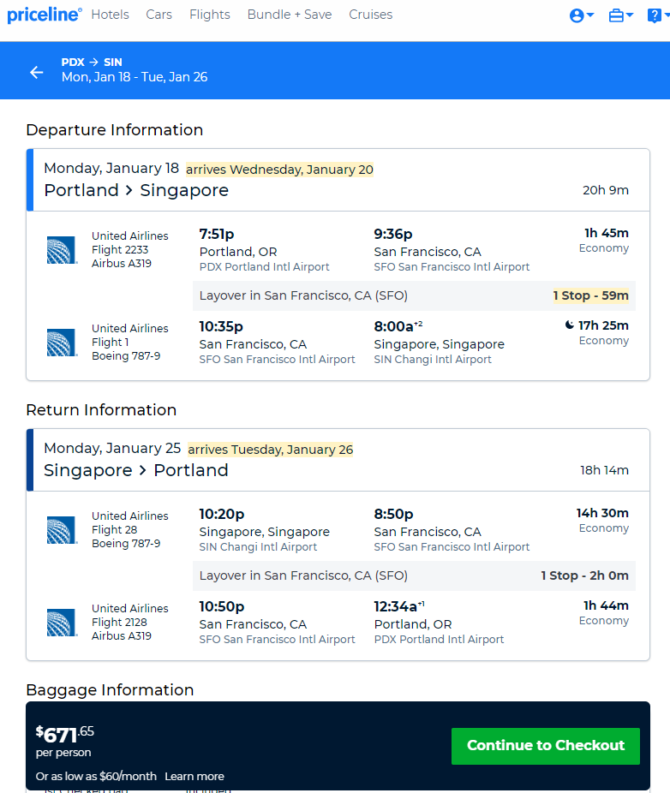Click United Airlines logo for Flight 2128
Viewport: 670px width, 793px height.
point(62,622)
